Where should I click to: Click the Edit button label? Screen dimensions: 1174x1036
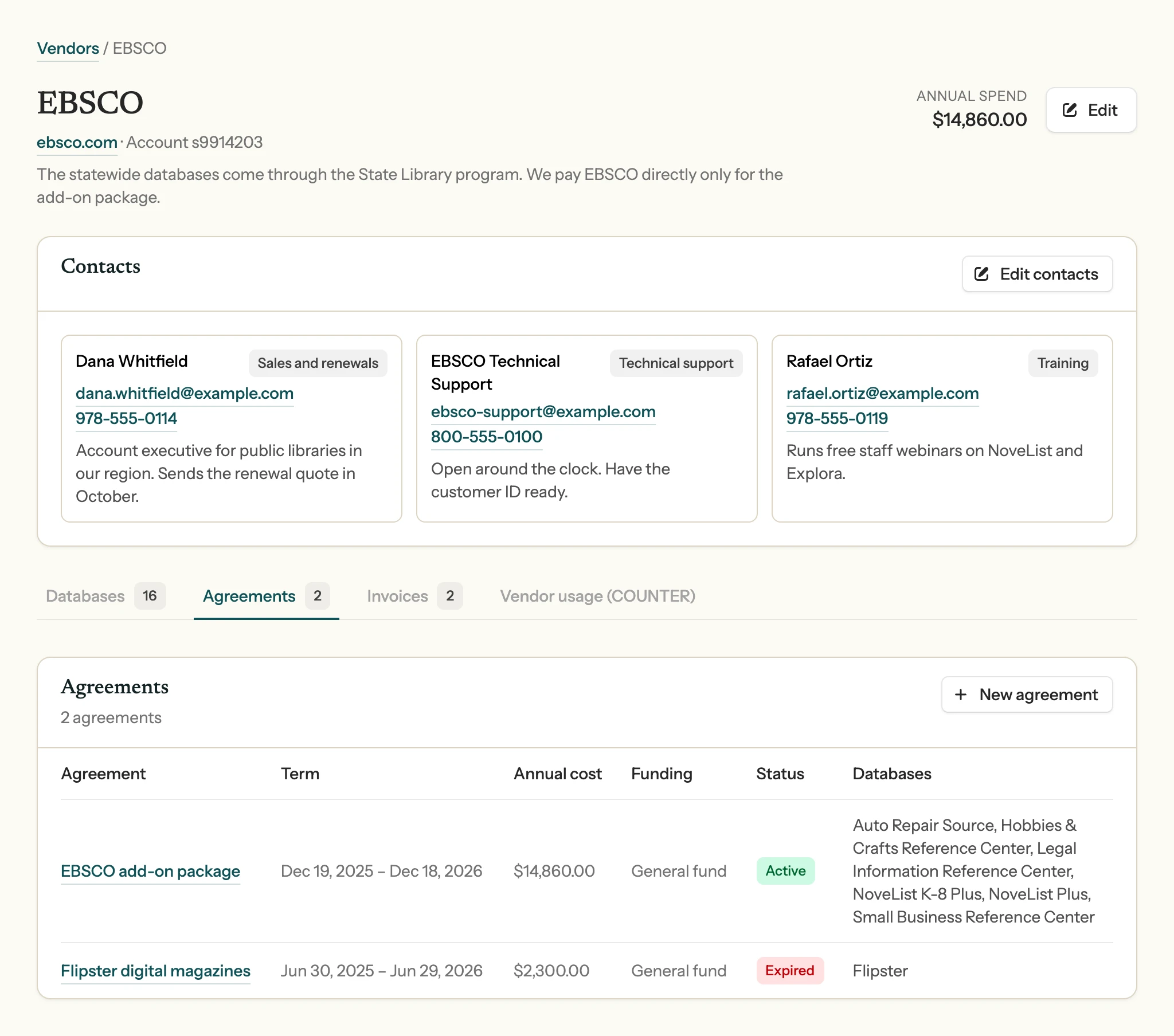coord(1102,110)
